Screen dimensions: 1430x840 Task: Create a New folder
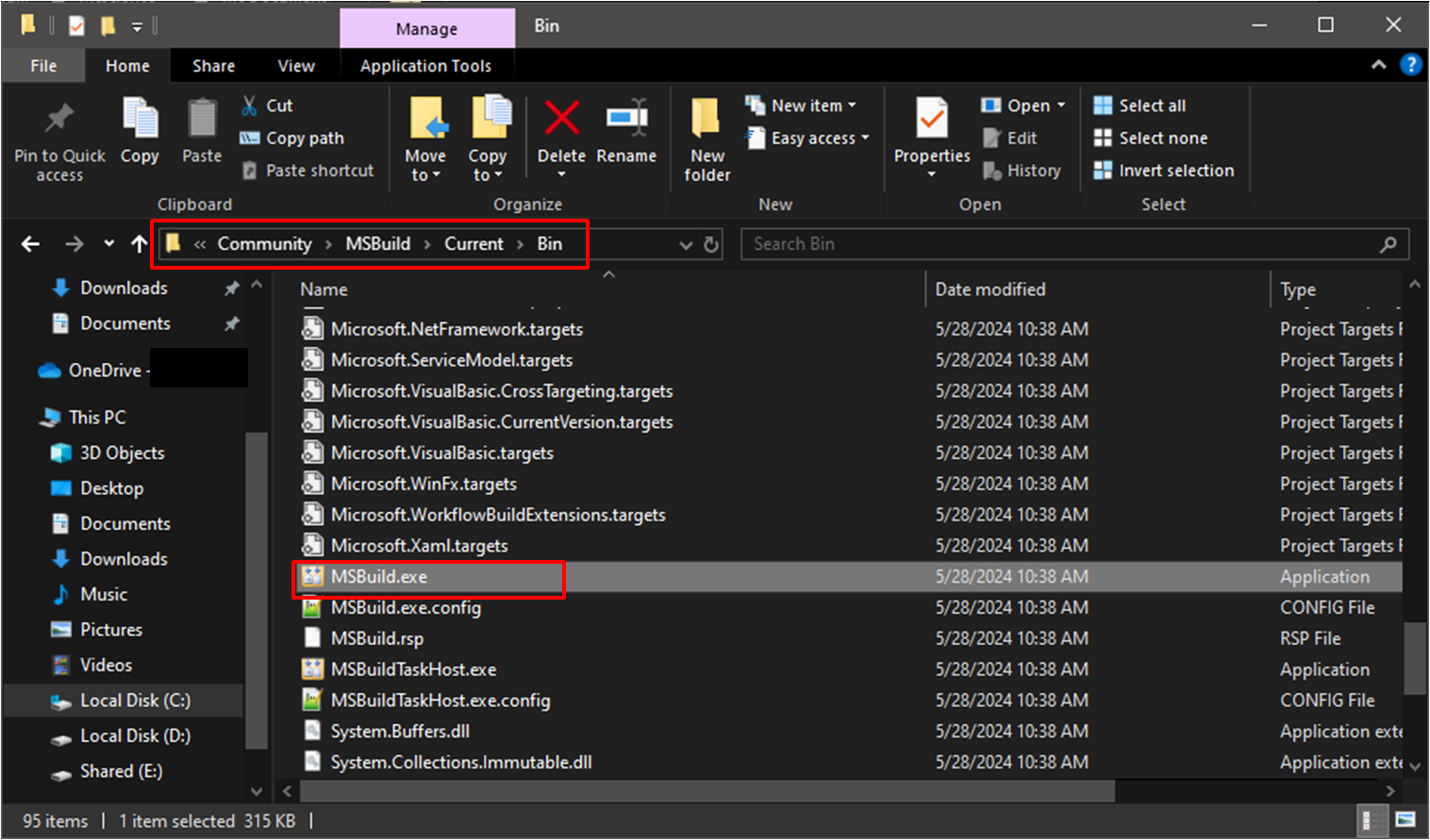point(707,138)
